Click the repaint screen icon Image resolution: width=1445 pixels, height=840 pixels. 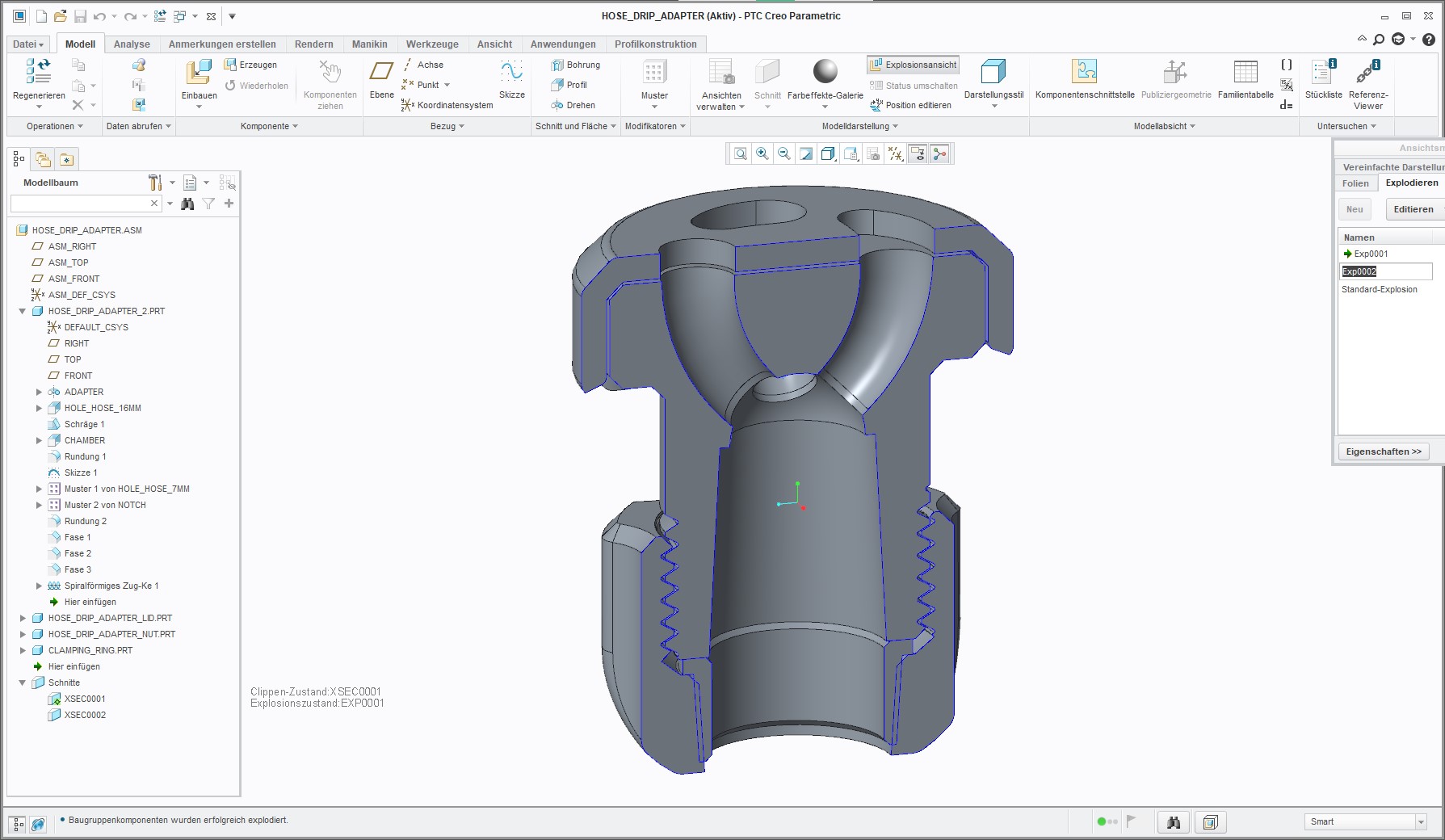(806, 153)
